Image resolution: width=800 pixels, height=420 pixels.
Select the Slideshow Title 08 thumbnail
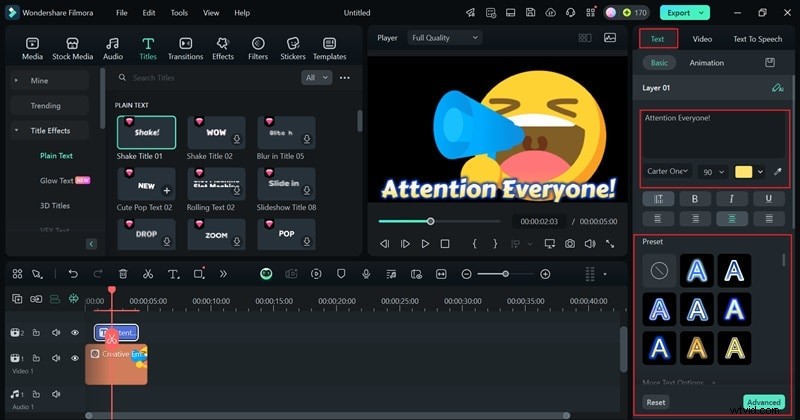click(x=286, y=184)
